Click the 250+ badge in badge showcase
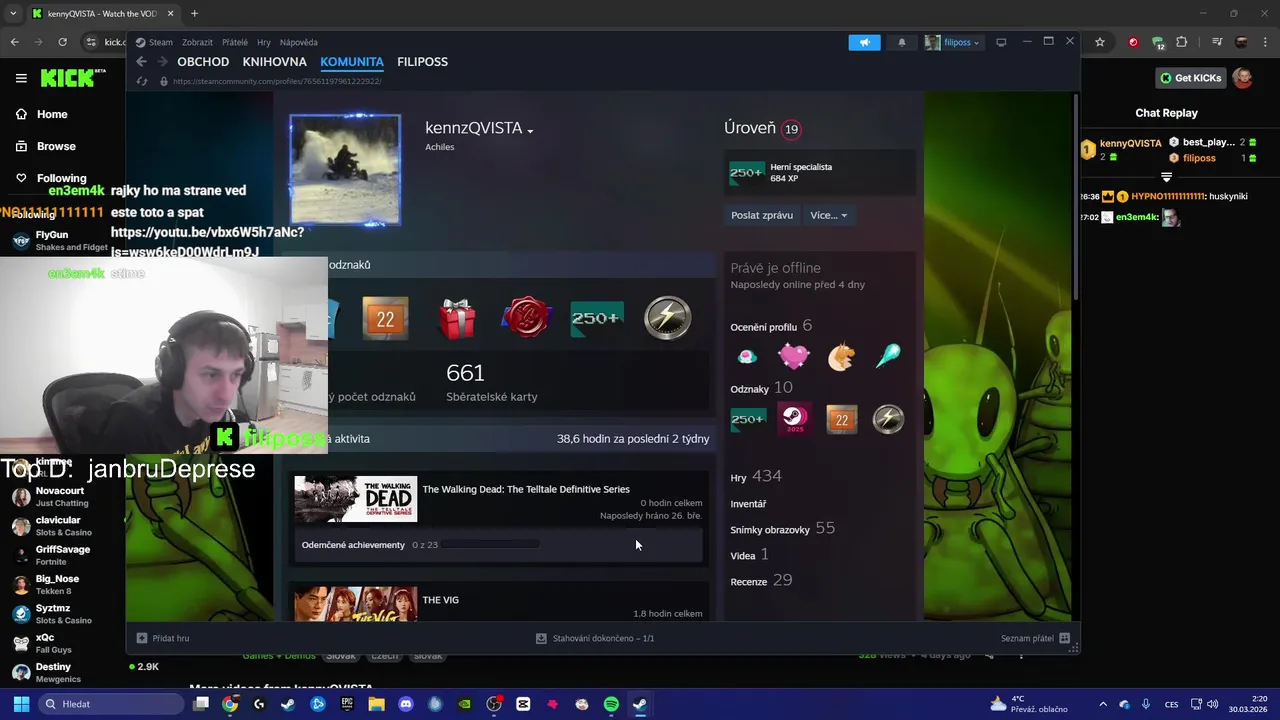The height and width of the screenshot is (720, 1280). tap(597, 319)
